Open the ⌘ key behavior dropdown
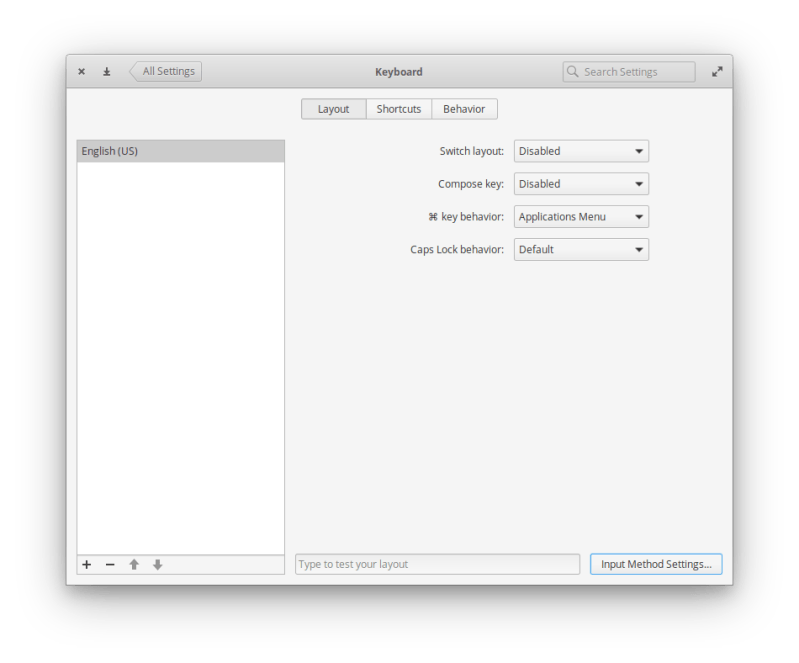This screenshot has height=663, width=799. pos(581,217)
